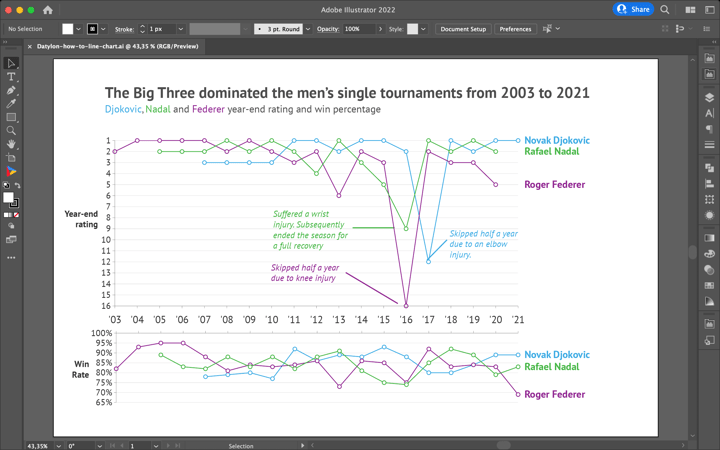720x450 pixels.
Task: Select the Zoom tool
Action: (11, 131)
